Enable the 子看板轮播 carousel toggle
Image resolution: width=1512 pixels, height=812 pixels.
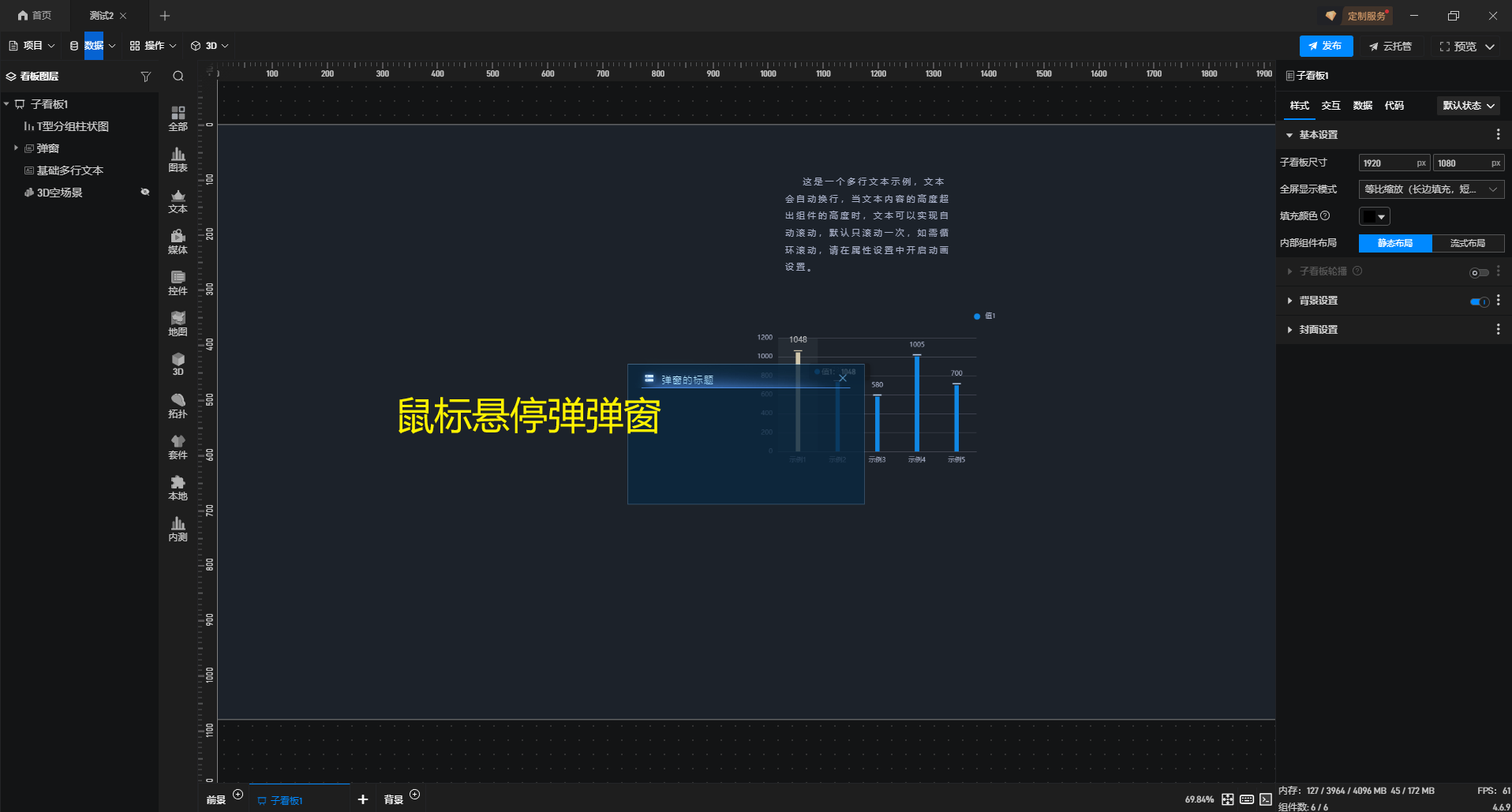pos(1478,271)
